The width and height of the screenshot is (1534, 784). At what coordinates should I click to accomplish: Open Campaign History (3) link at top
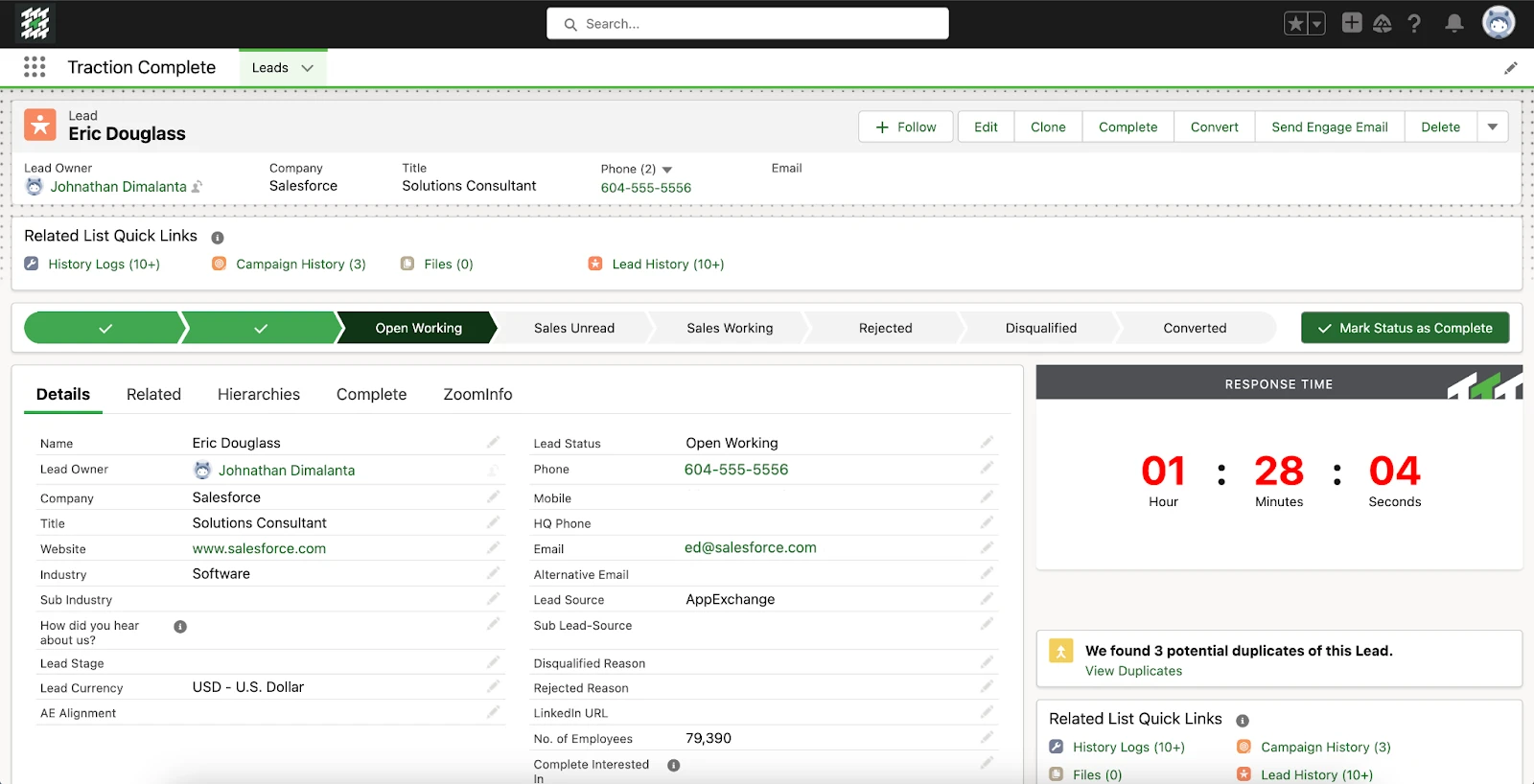(301, 265)
